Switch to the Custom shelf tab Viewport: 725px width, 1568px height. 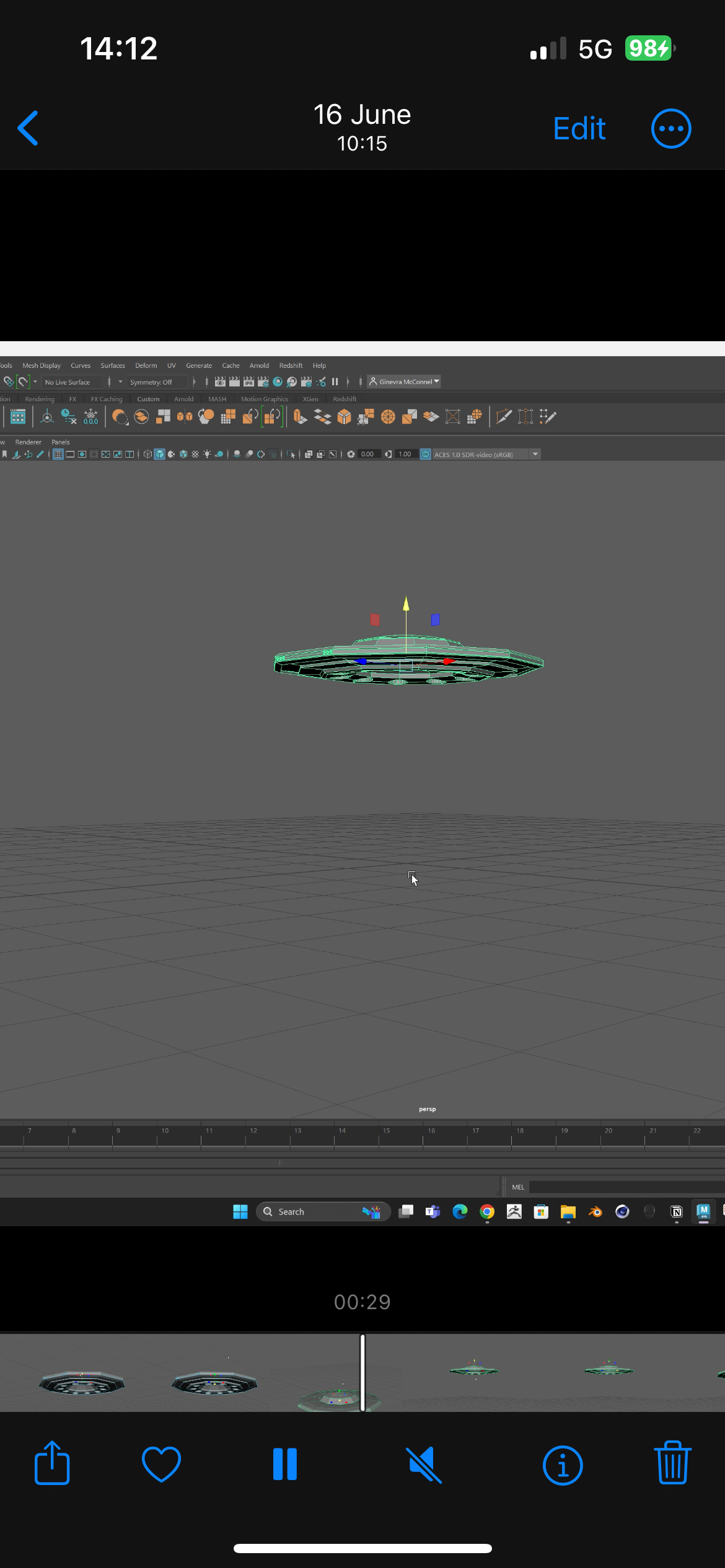[x=148, y=399]
